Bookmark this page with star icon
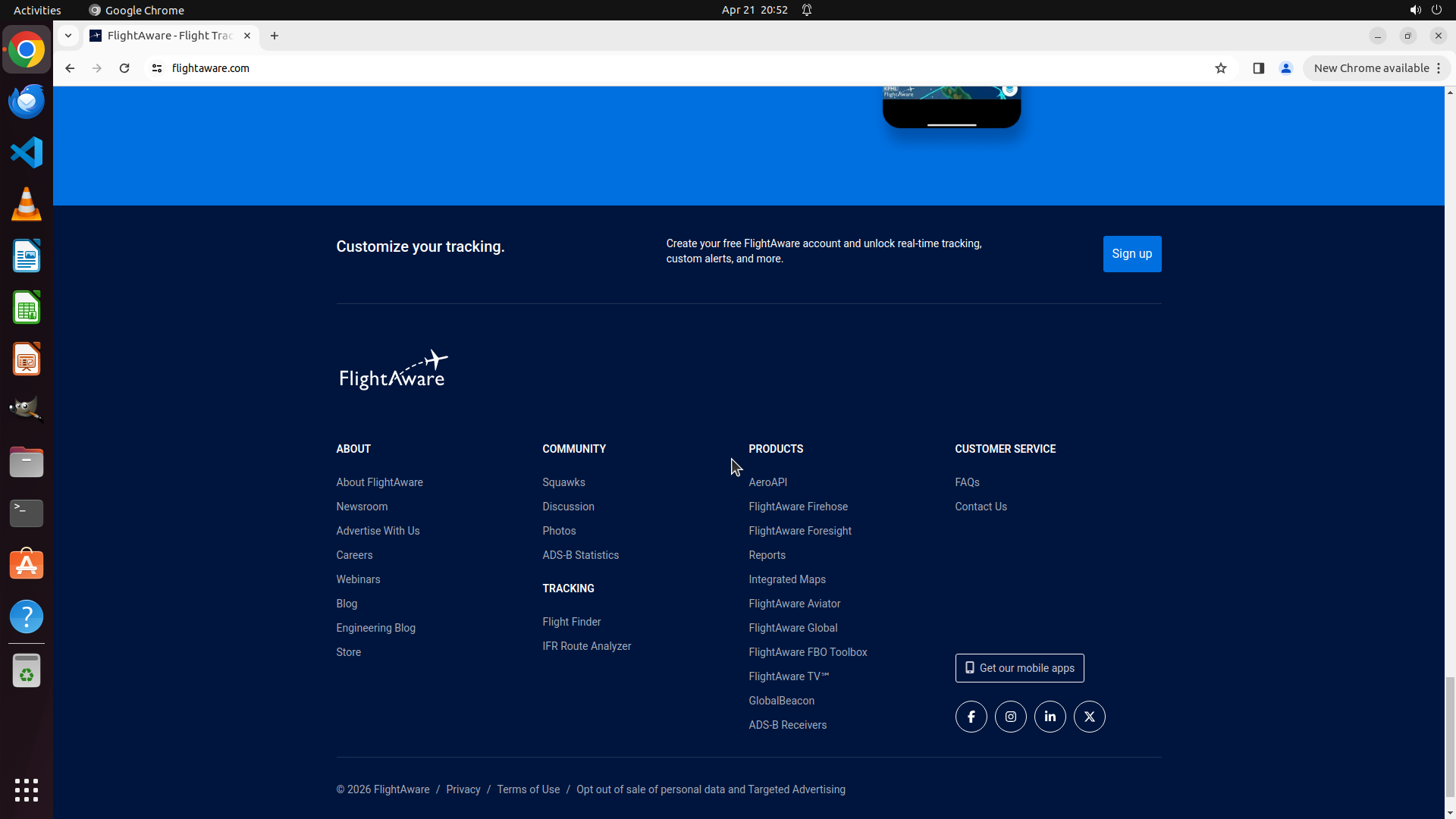Image resolution: width=1456 pixels, height=819 pixels. tap(1220, 68)
